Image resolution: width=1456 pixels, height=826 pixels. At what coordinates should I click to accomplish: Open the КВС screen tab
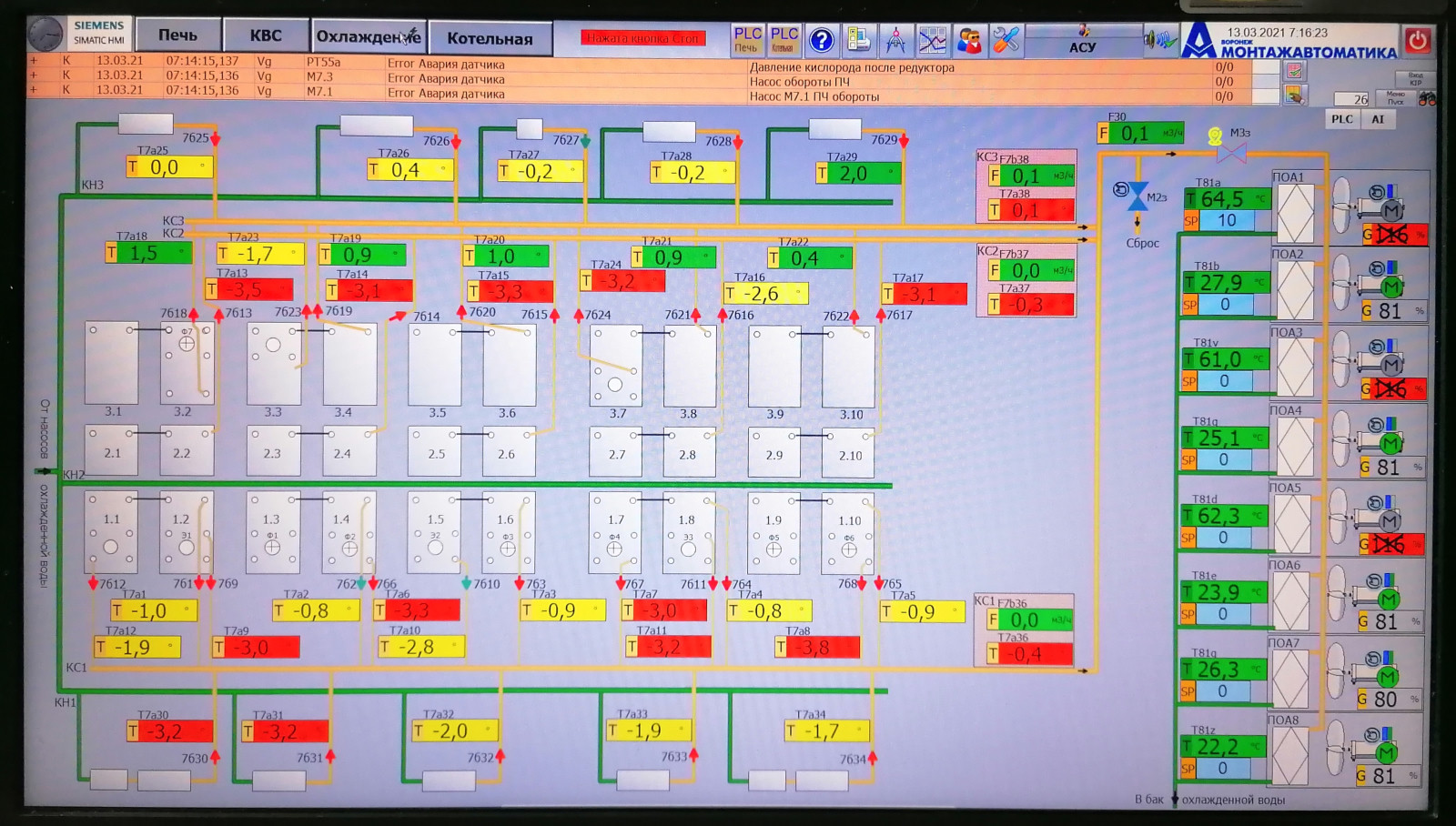[266, 35]
